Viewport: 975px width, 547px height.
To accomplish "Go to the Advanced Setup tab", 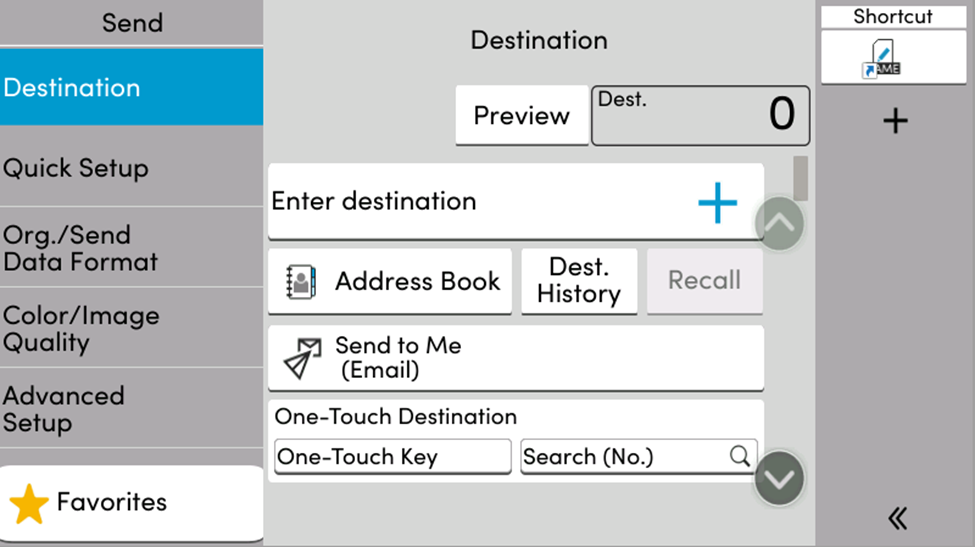I will coord(131,408).
